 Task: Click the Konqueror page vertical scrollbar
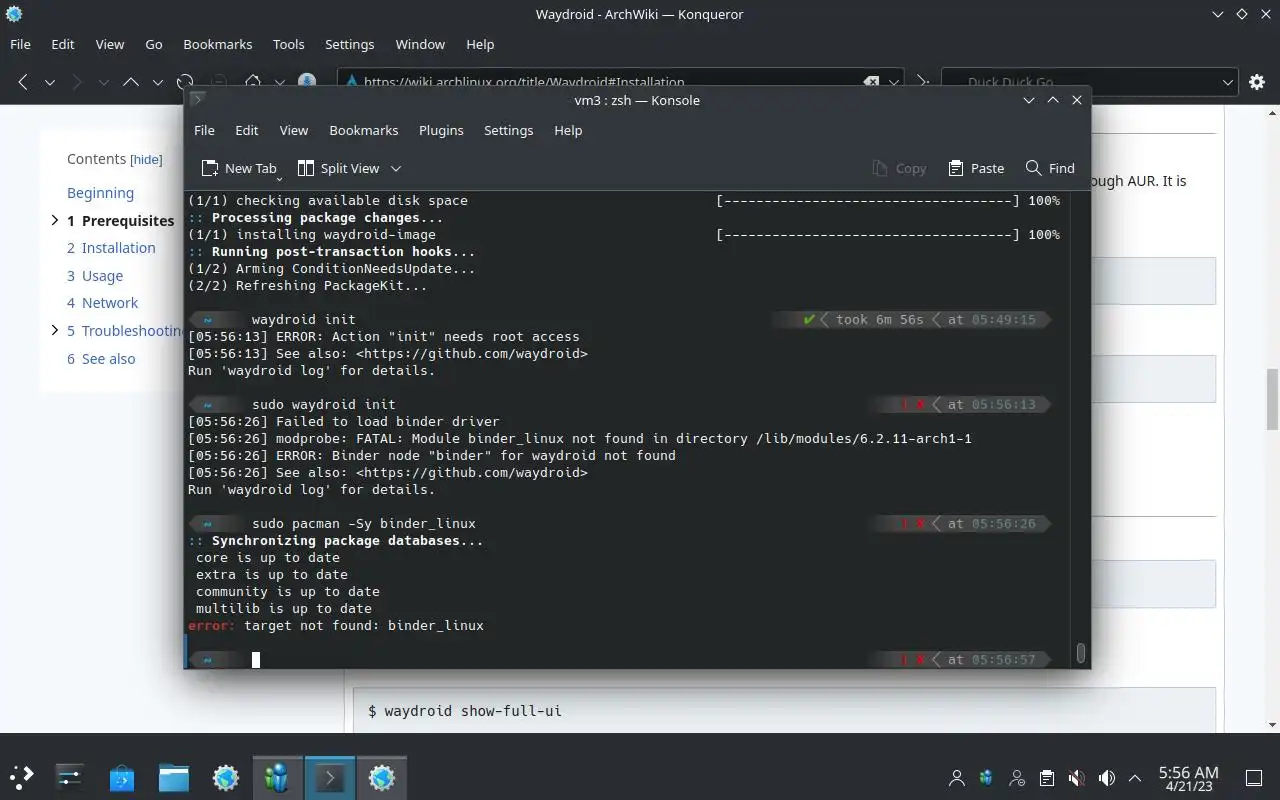[x=1272, y=400]
